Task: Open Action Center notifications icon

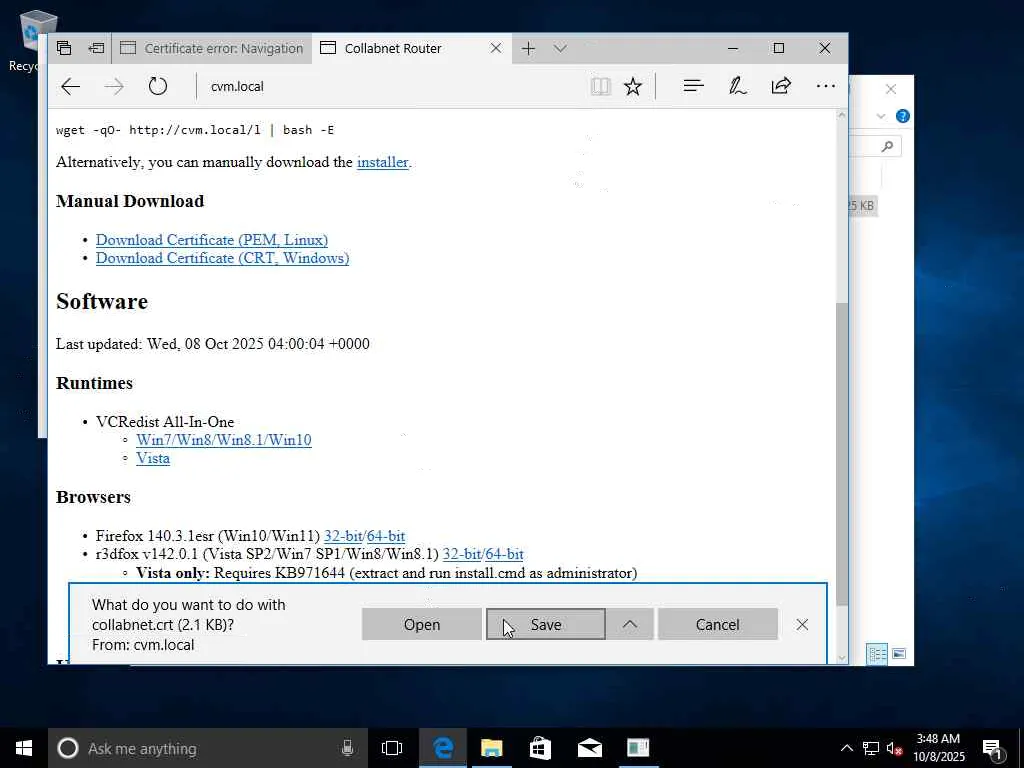Action: pyautogui.click(x=993, y=749)
